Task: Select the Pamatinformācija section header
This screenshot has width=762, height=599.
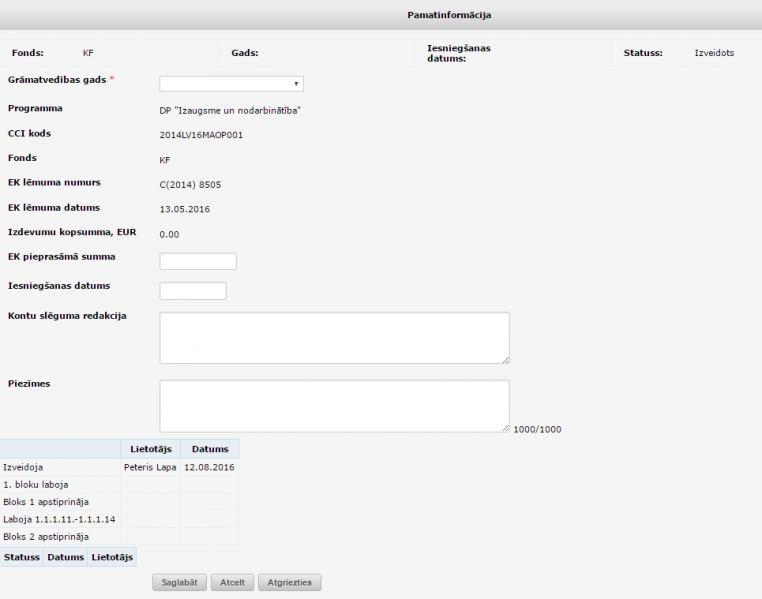Action: [449, 15]
